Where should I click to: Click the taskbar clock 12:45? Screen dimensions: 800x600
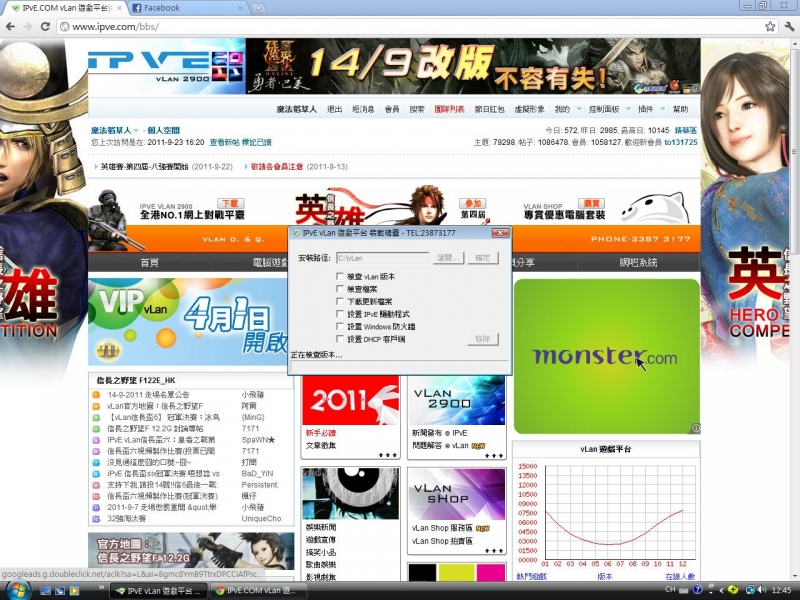(x=782, y=590)
